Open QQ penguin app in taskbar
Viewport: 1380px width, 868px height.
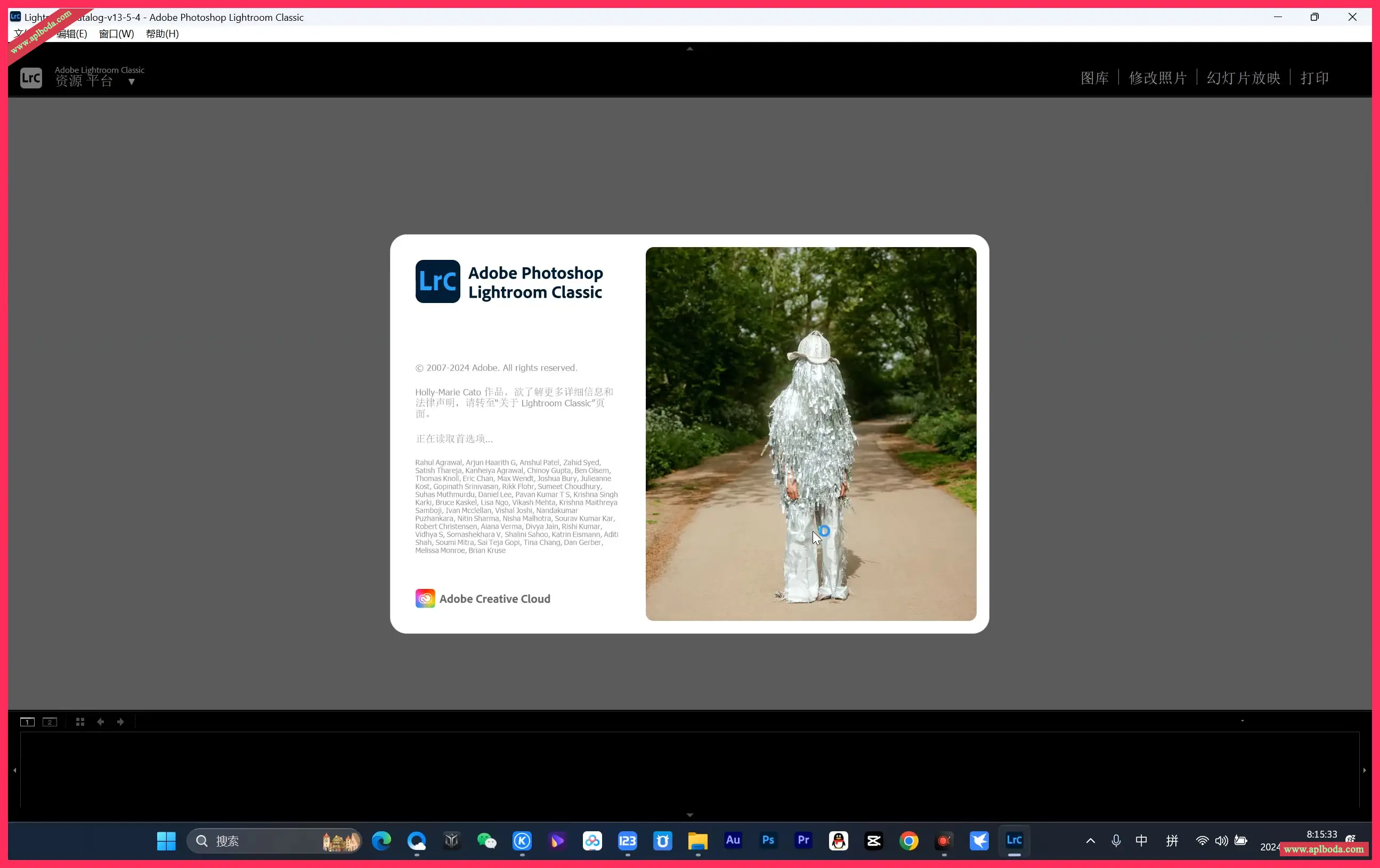(x=839, y=841)
